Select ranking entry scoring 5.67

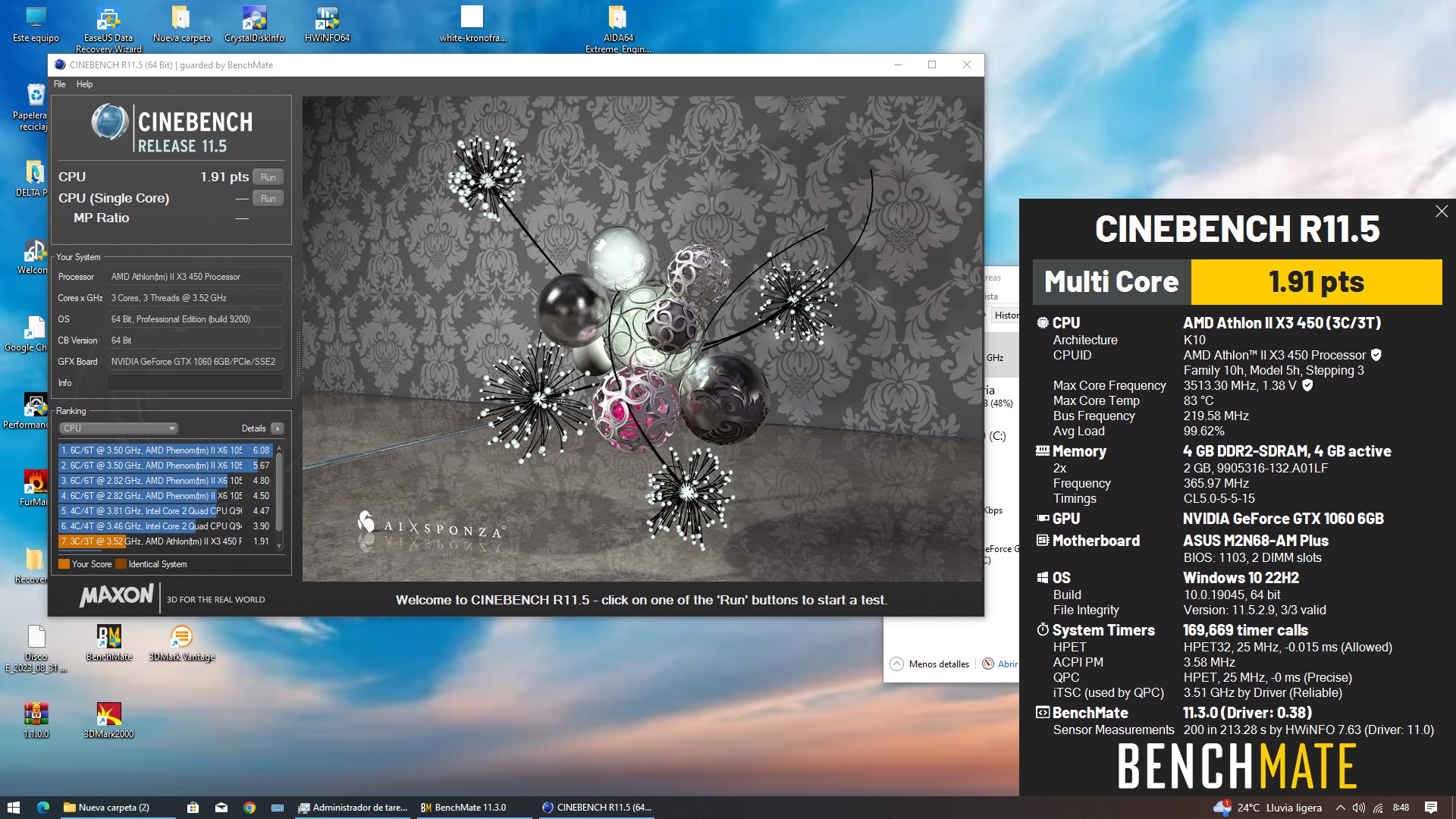point(165,466)
